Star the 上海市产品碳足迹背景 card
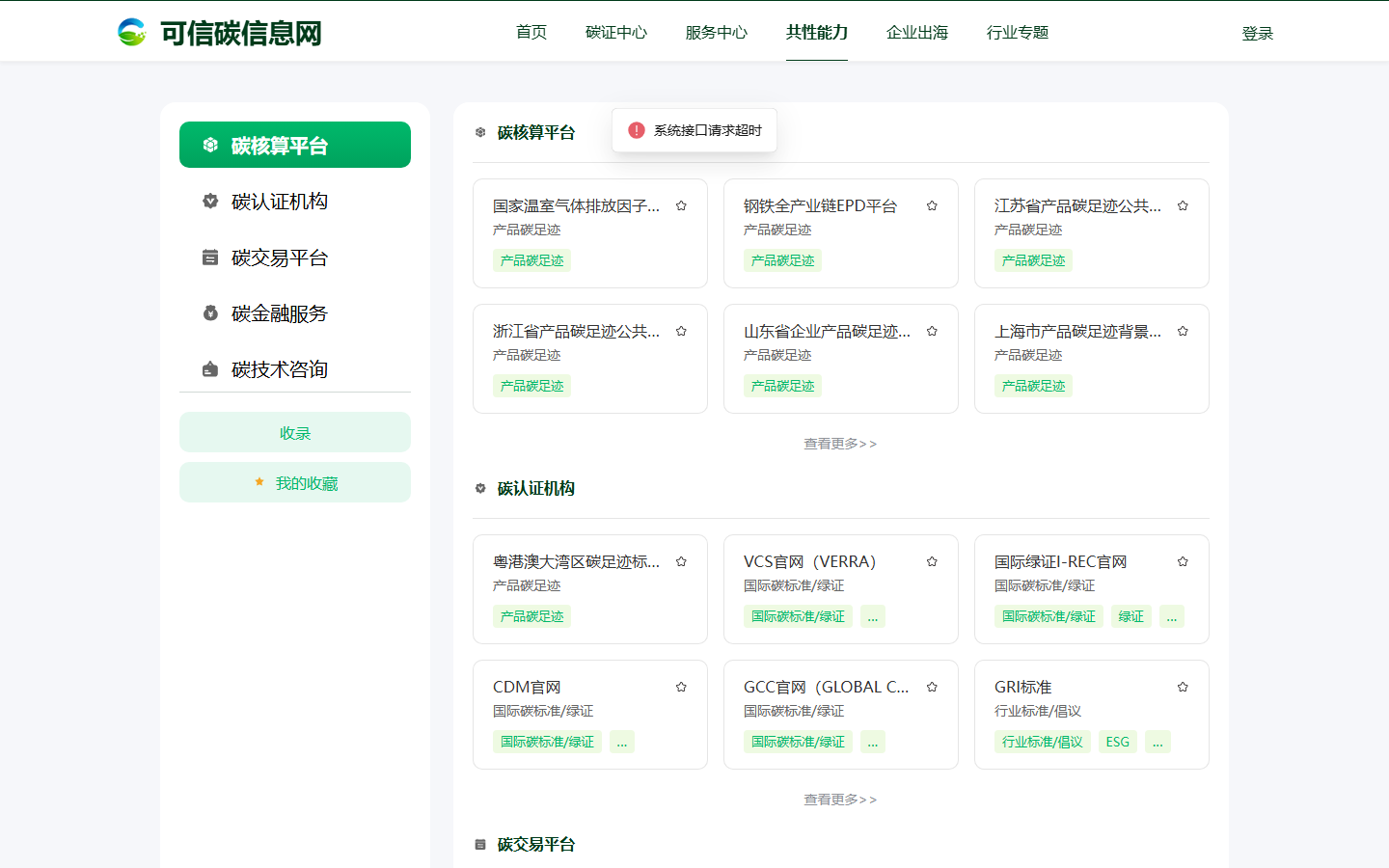 (x=1183, y=331)
